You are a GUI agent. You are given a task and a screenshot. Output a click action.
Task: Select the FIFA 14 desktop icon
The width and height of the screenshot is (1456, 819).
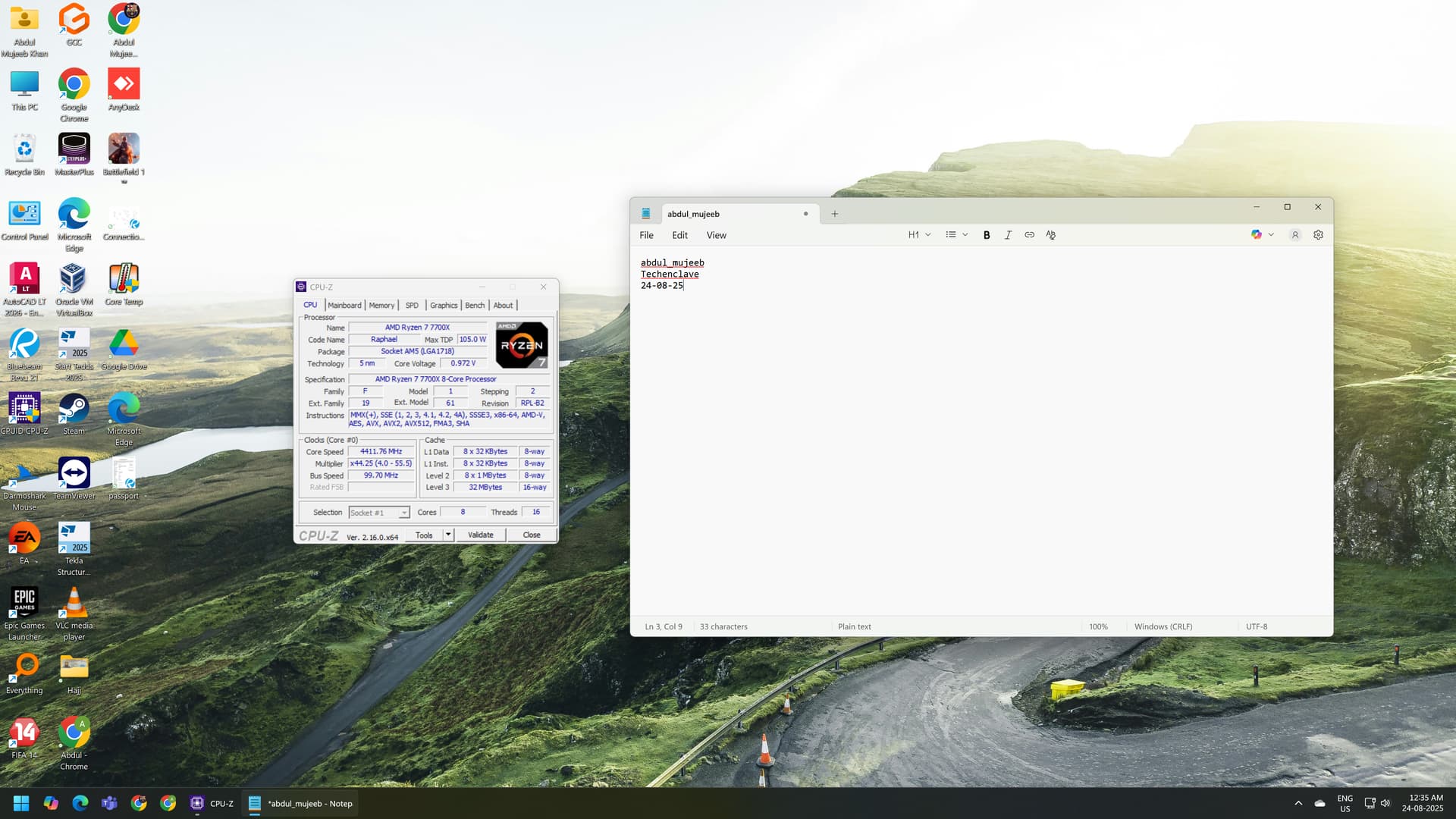(24, 738)
